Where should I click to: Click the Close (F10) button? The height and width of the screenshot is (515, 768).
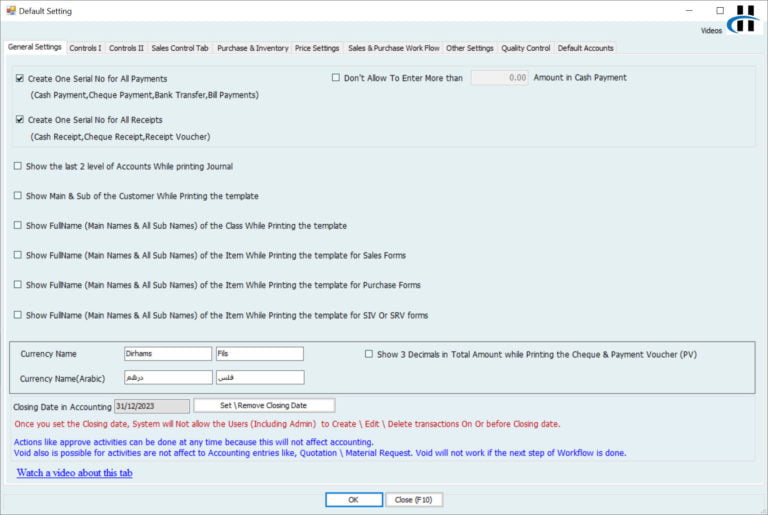tap(414, 499)
